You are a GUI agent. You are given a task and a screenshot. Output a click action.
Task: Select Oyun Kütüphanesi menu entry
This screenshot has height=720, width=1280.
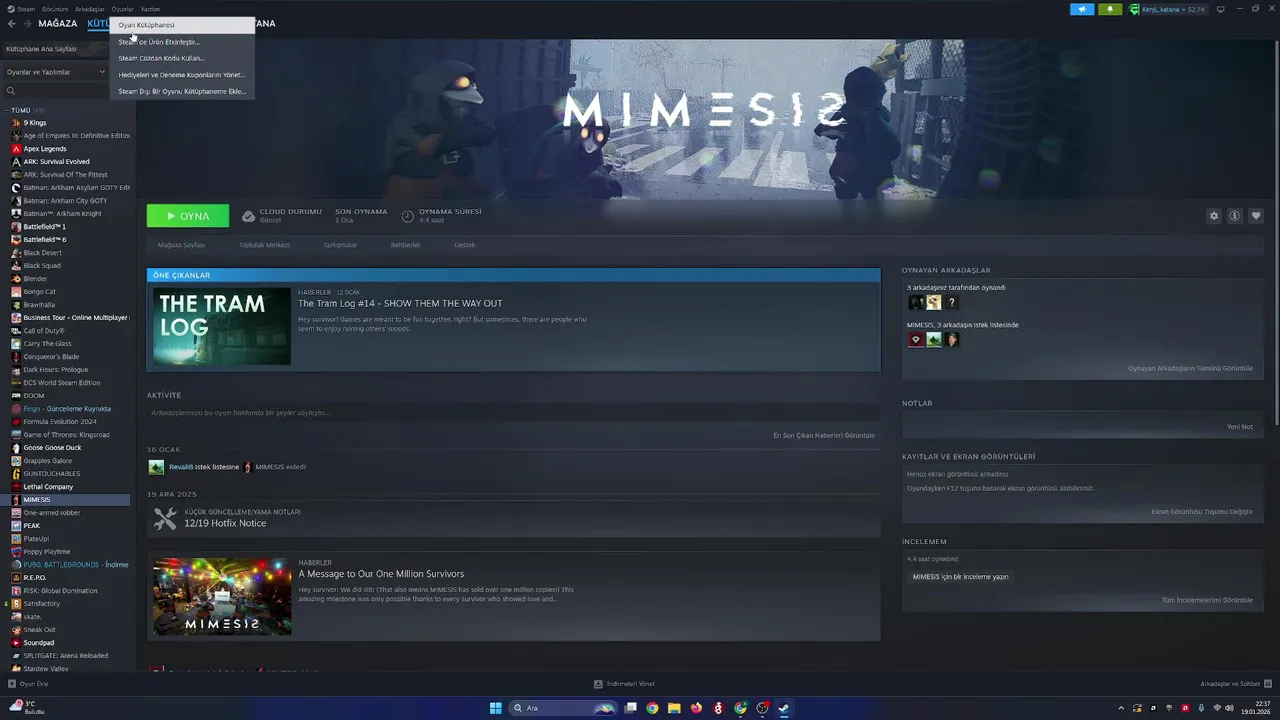pos(182,25)
